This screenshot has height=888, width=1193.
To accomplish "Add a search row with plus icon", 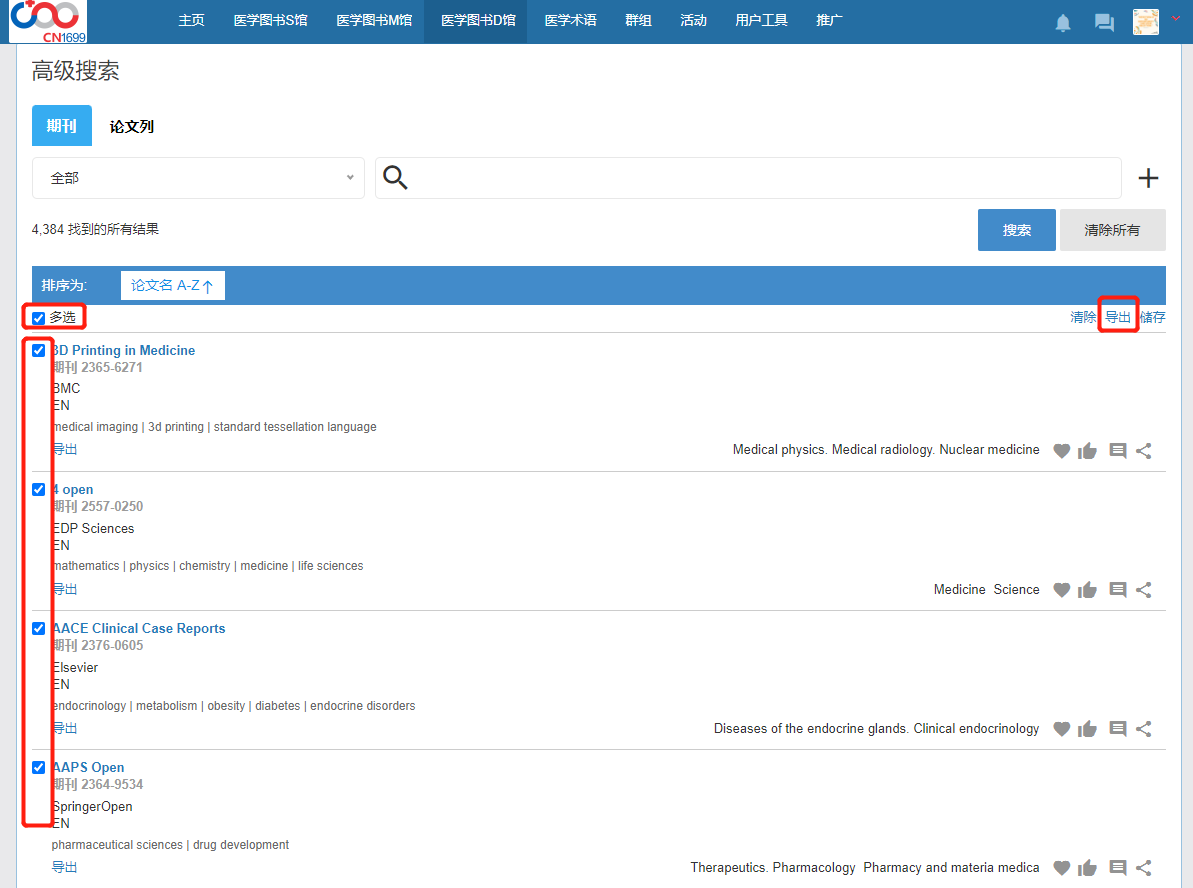I will pyautogui.click(x=1148, y=178).
